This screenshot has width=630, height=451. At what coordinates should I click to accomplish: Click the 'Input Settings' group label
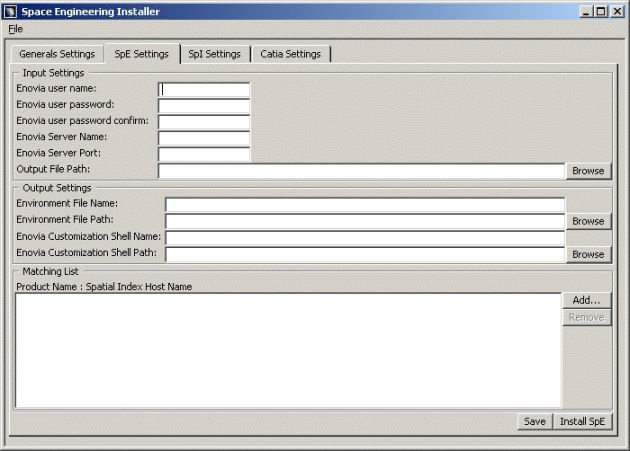point(53,73)
